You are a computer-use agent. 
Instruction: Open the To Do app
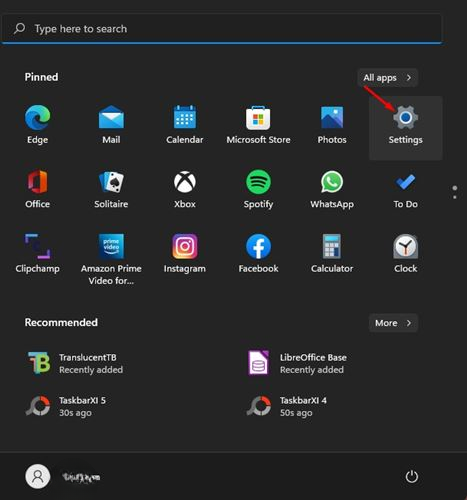[406, 189]
